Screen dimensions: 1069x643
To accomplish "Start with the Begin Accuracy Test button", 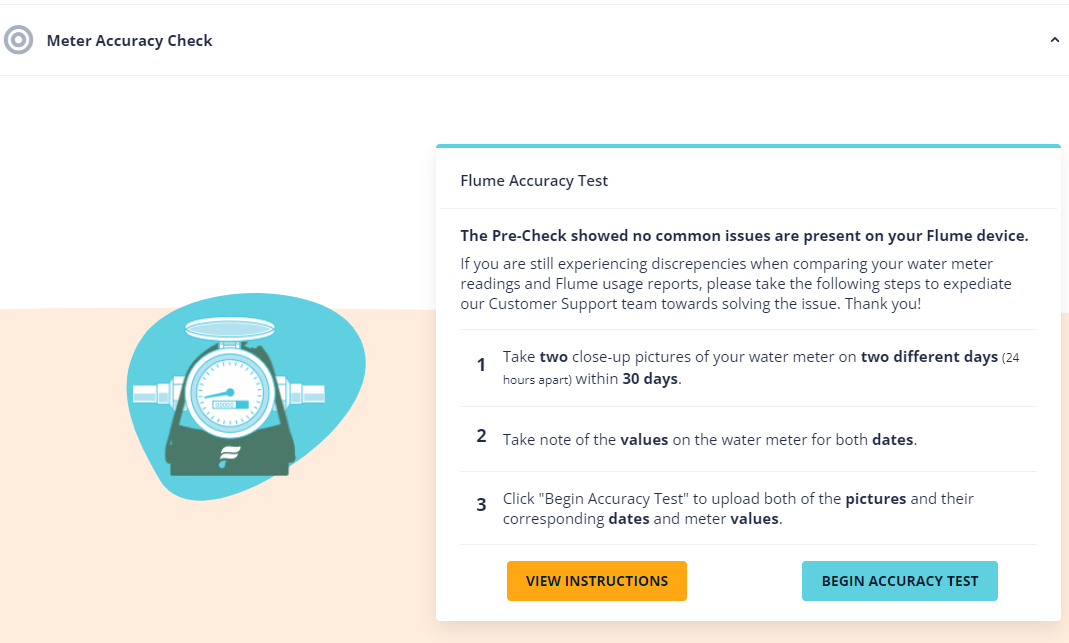I will [x=899, y=581].
